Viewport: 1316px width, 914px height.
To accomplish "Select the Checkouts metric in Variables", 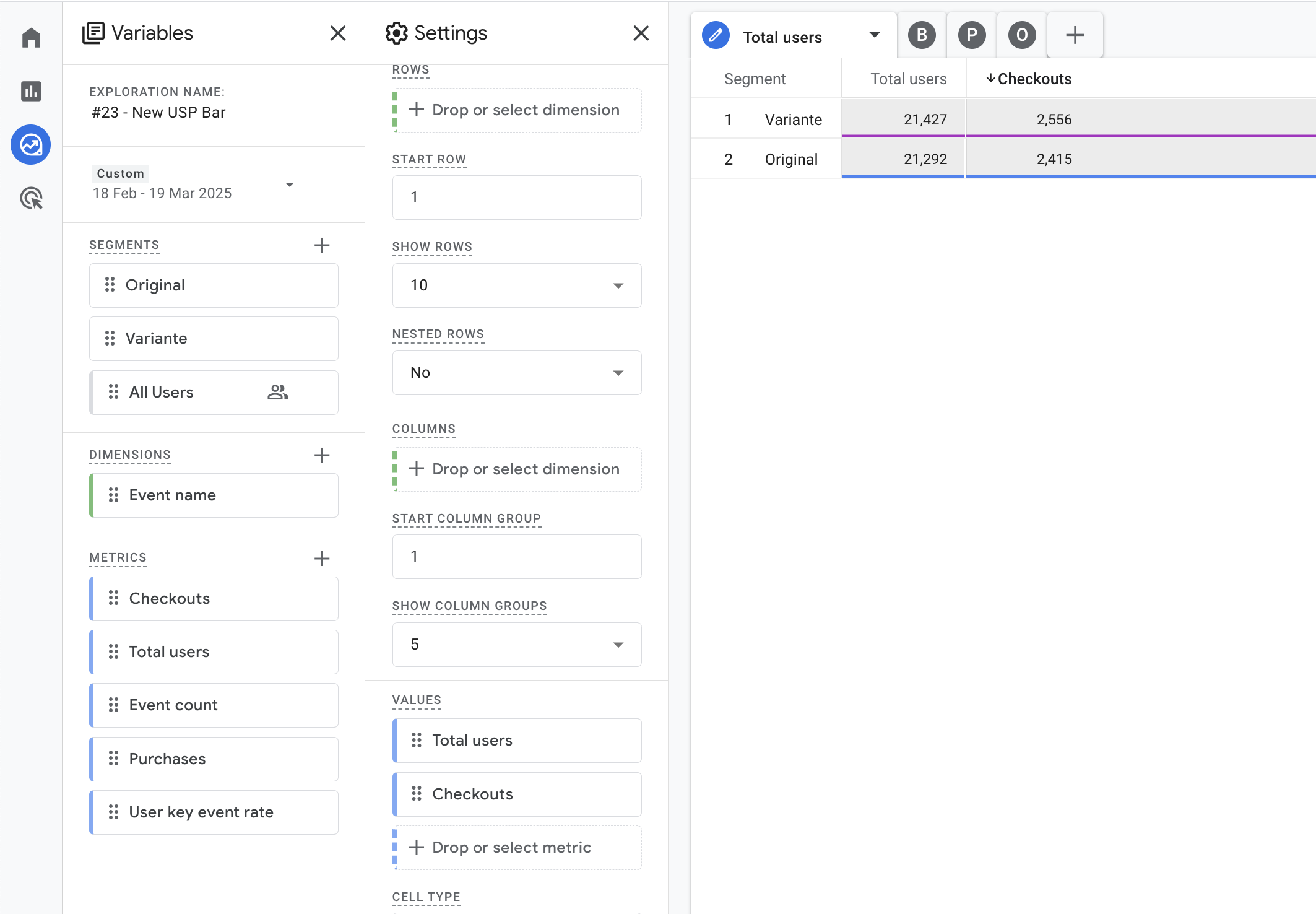I will (x=214, y=599).
